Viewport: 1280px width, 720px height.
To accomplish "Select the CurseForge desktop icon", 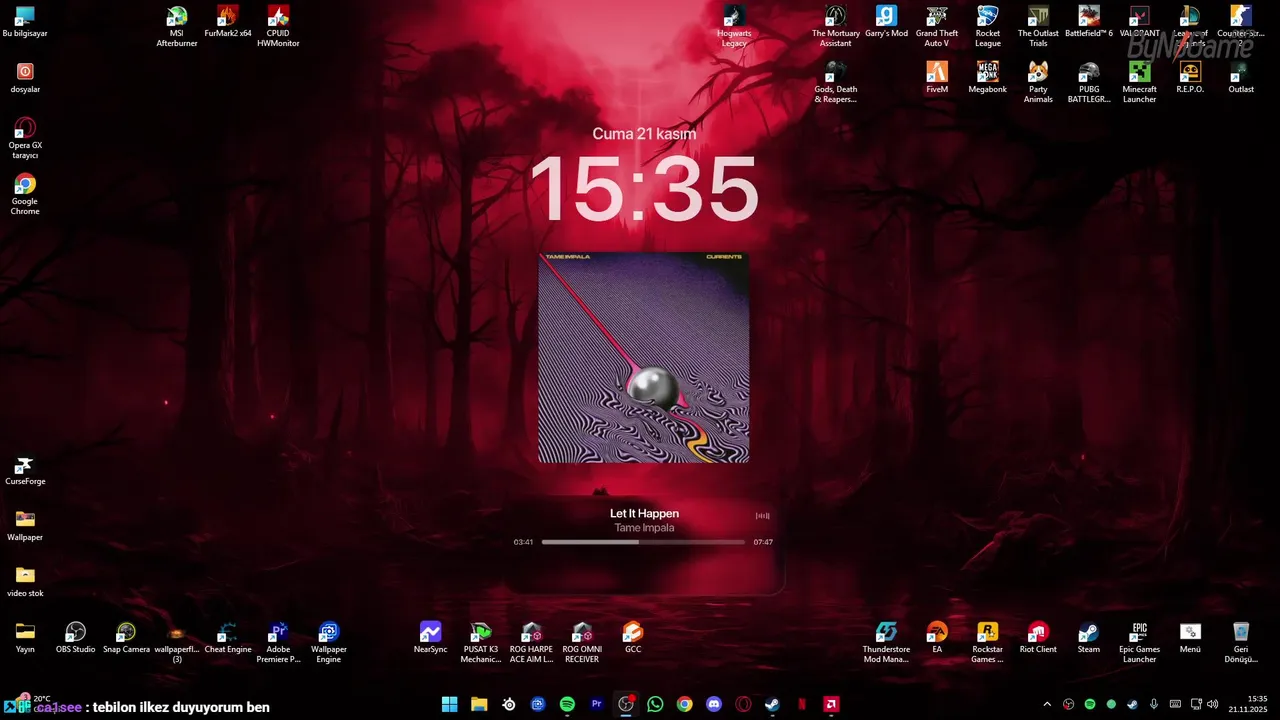I will click(25, 470).
